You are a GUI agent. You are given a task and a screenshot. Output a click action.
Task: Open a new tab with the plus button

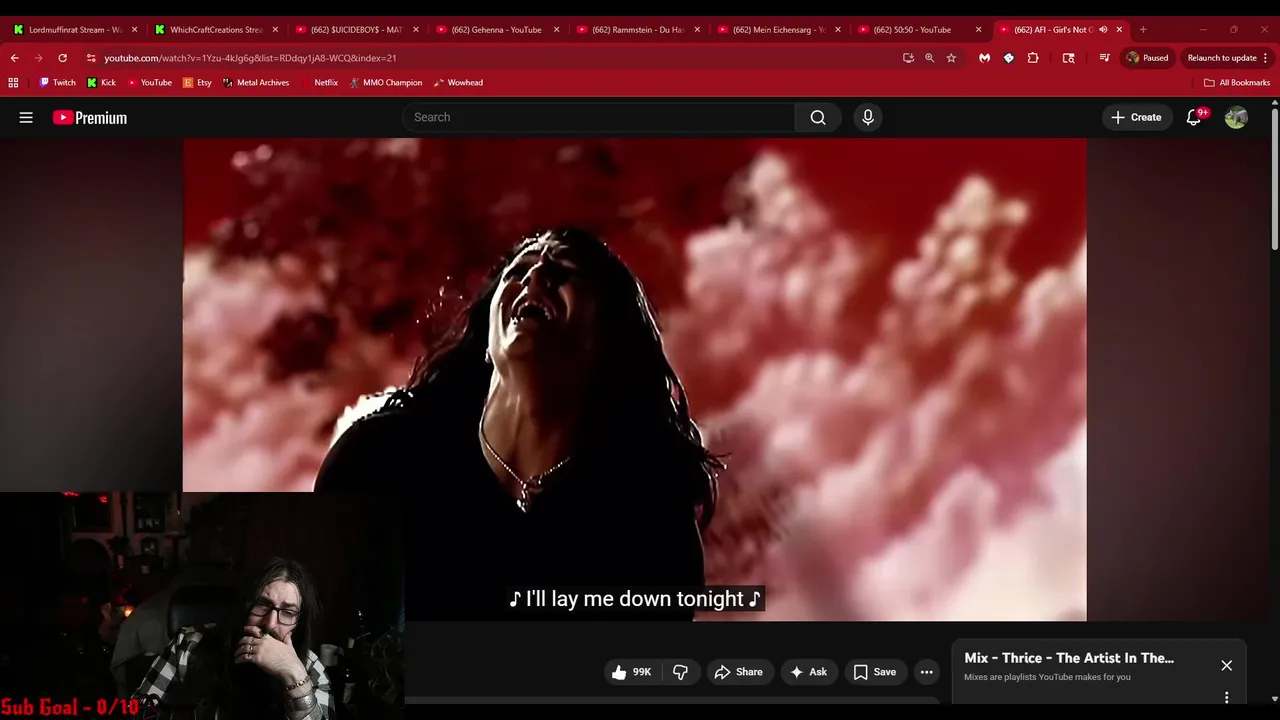(x=1143, y=30)
